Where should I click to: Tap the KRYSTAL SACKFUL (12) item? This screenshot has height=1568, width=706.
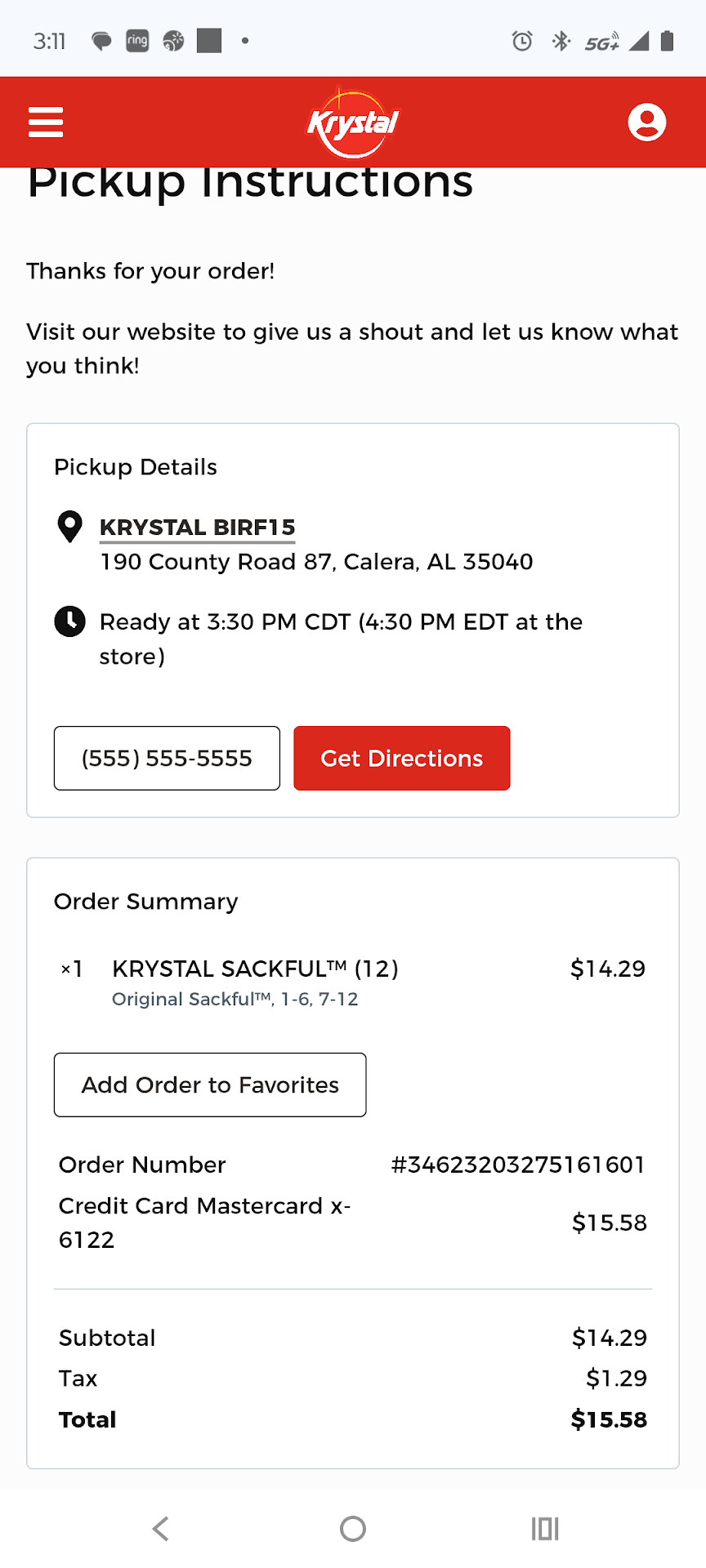pos(255,969)
